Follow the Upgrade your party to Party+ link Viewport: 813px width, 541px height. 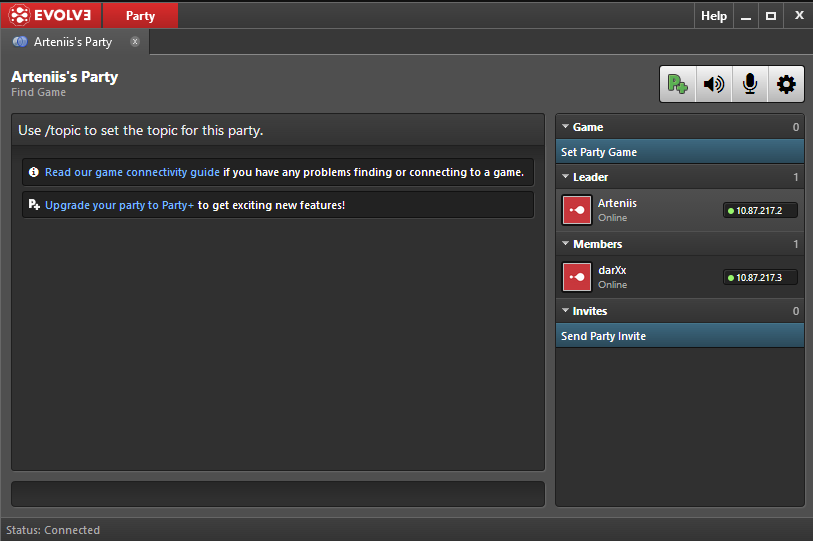119,205
